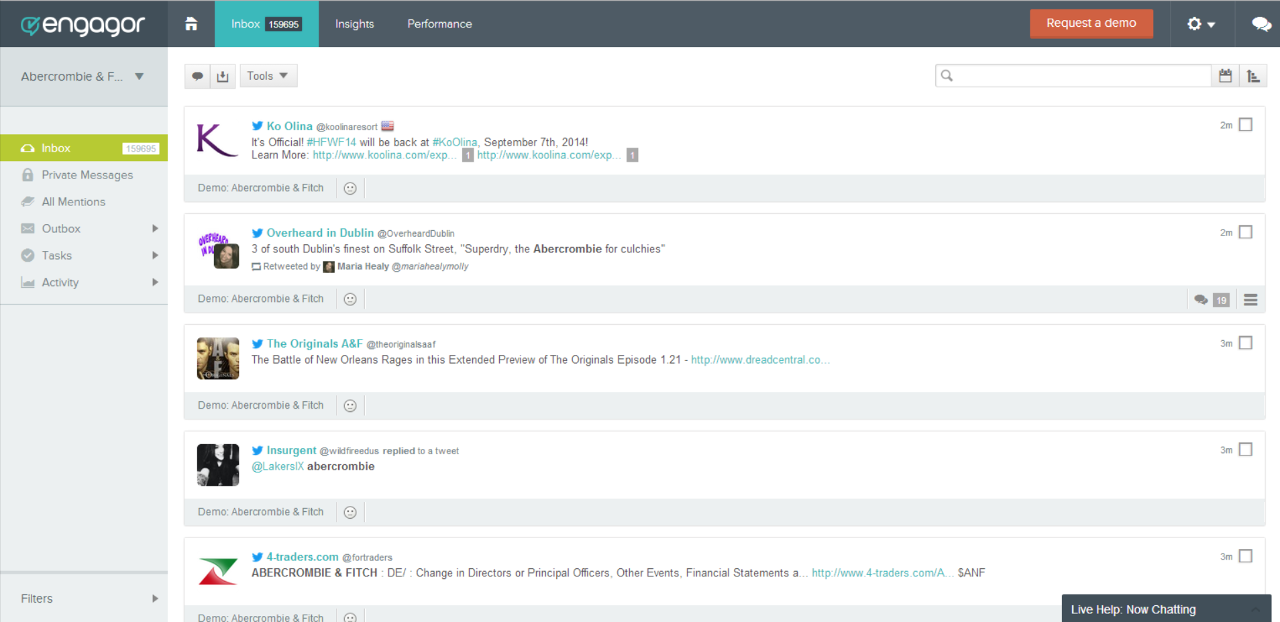Switch to the Insights tab
1280x622 pixels.
354,24
